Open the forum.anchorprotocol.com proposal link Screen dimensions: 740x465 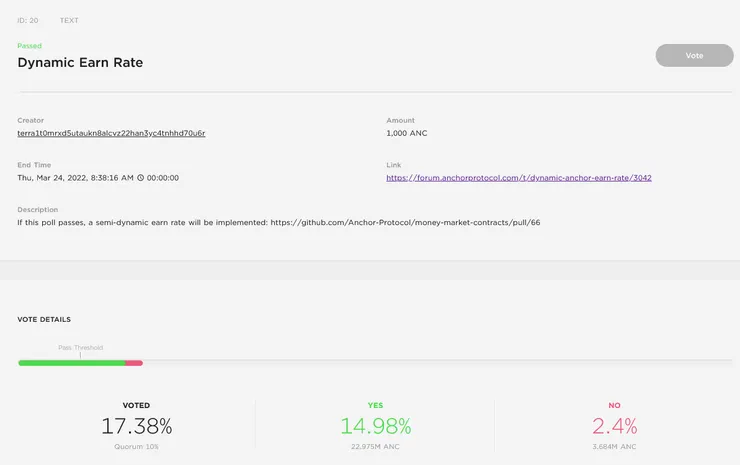coord(519,178)
